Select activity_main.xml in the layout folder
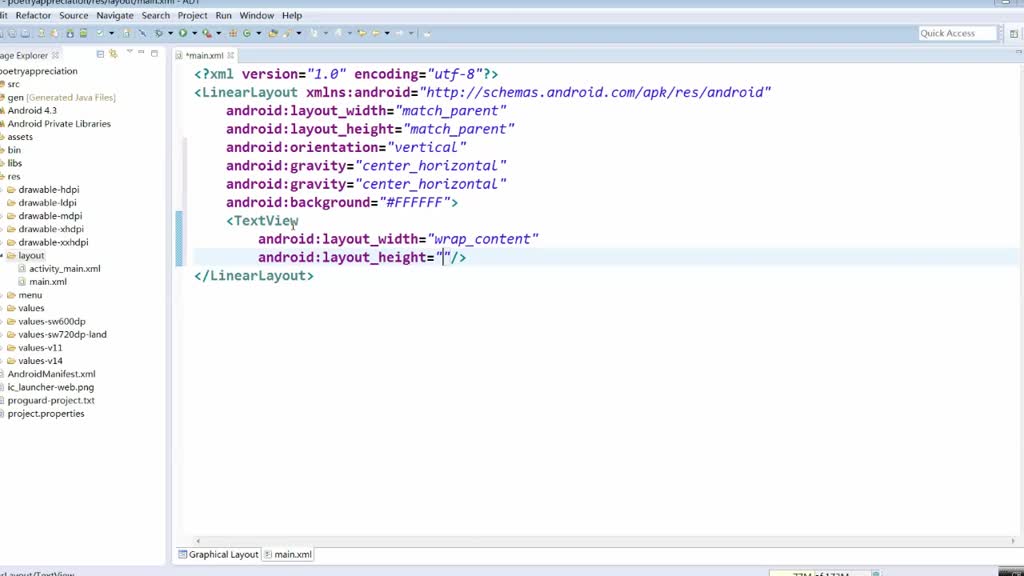Screen dimensions: 1024x576 (x=65, y=268)
